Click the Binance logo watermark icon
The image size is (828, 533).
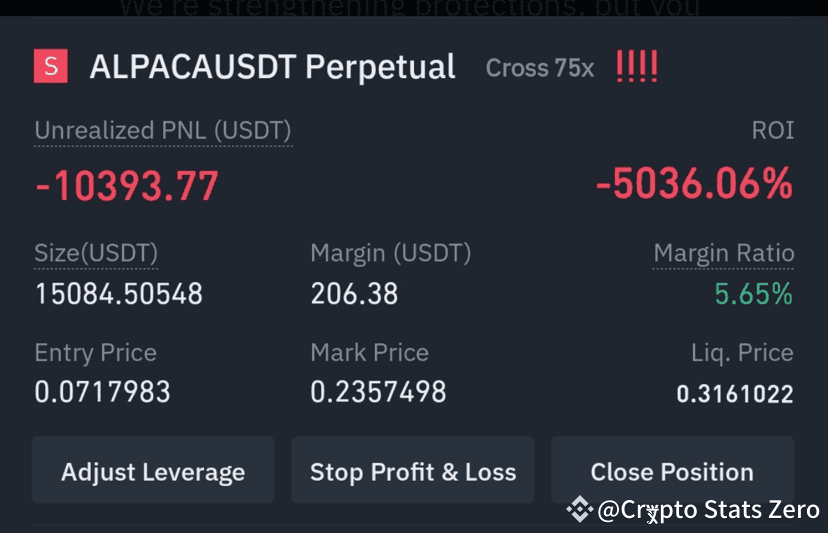tap(579, 510)
